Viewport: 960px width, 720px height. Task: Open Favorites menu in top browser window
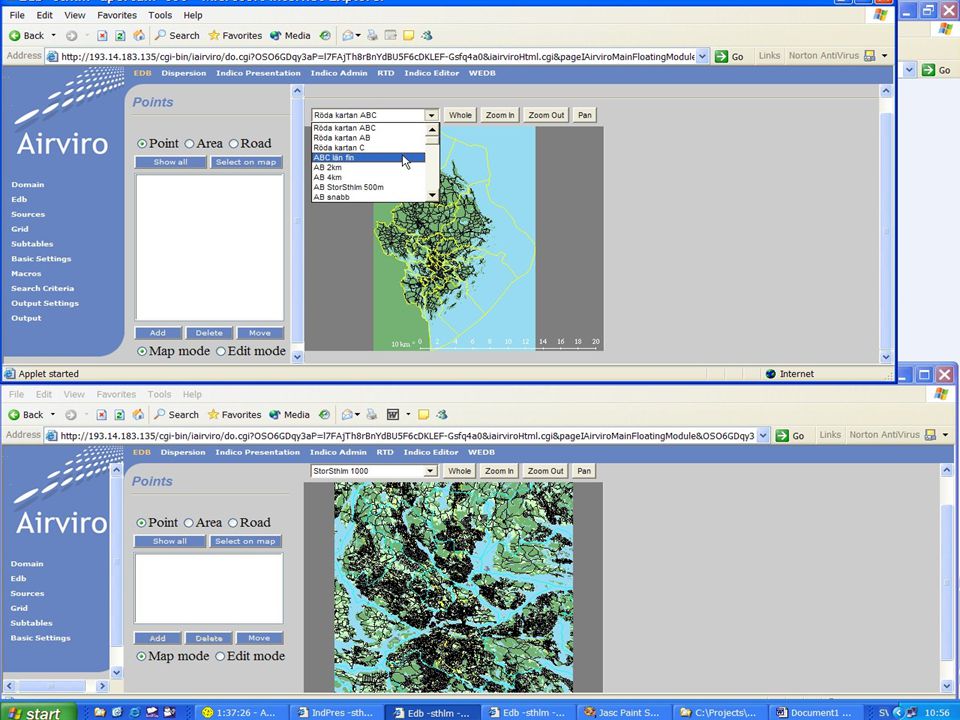117,15
